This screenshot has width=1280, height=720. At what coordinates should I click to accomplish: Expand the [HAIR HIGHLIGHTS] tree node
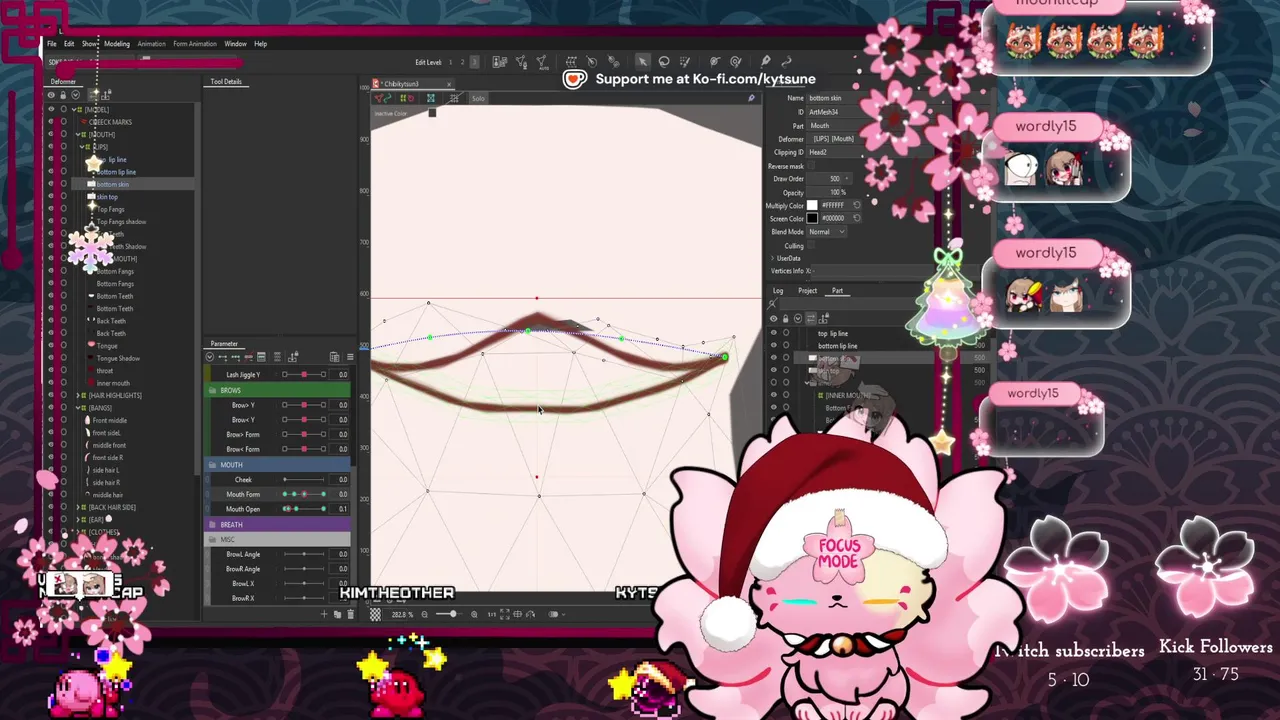[80, 395]
